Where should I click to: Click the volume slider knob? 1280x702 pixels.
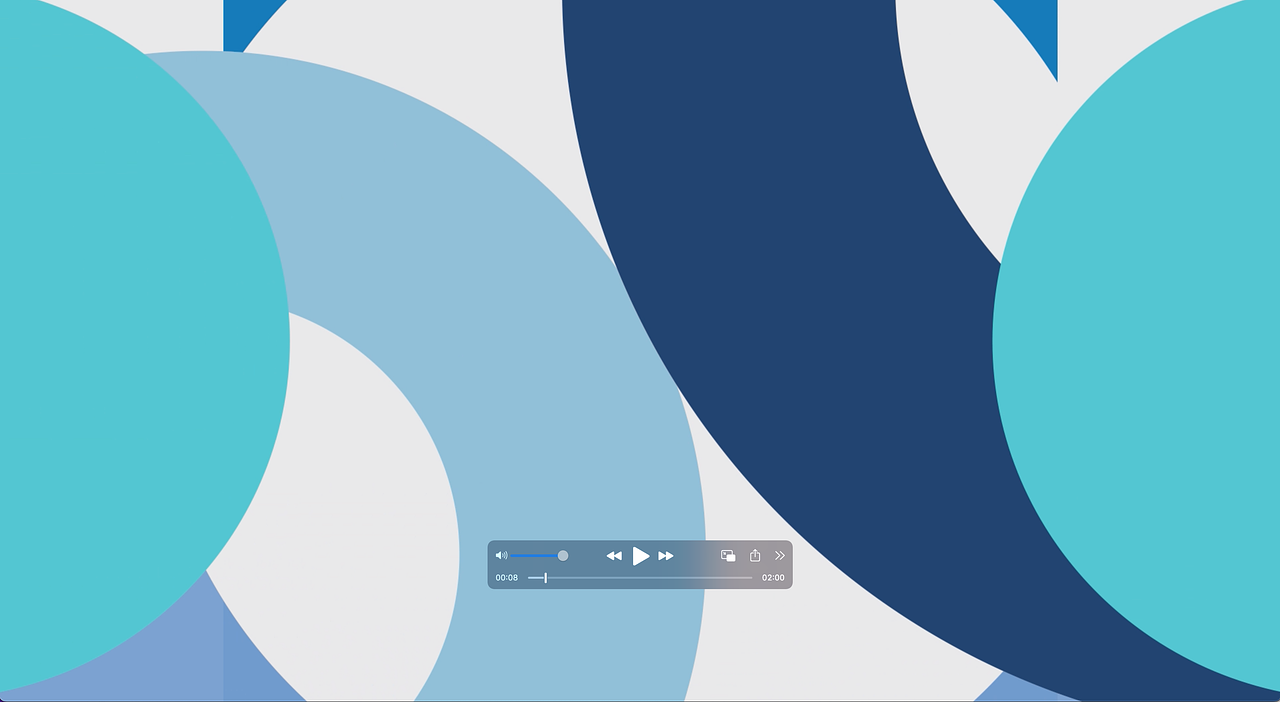(x=563, y=556)
